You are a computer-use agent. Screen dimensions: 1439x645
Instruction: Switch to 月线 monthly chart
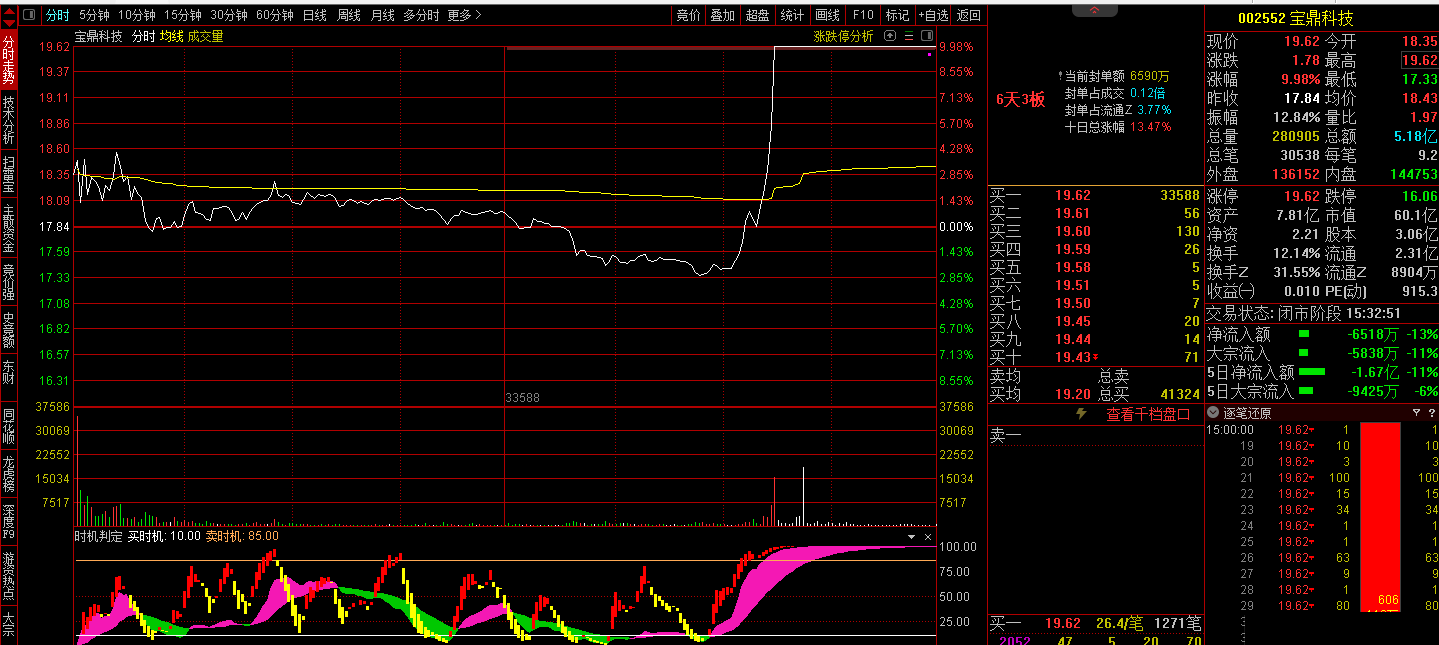382,15
